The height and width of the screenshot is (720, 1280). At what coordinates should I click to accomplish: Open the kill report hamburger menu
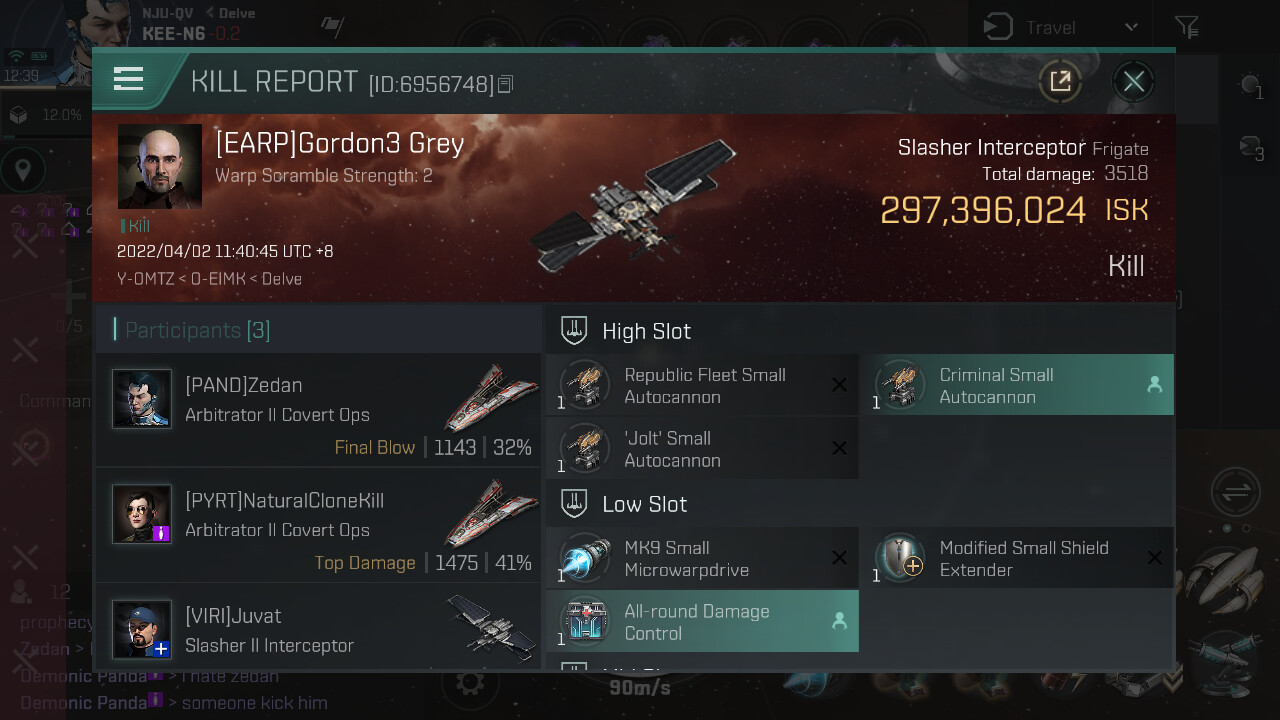(x=129, y=79)
